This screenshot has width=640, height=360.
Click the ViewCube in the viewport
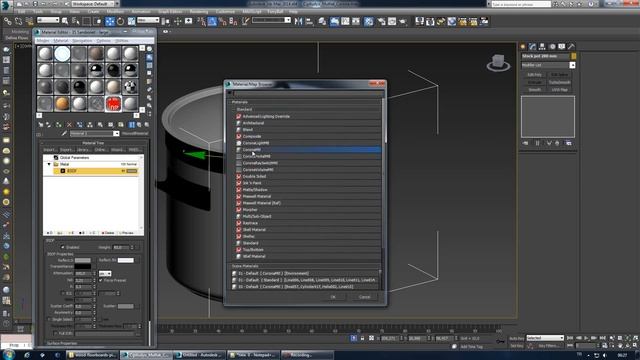click(x=498, y=62)
